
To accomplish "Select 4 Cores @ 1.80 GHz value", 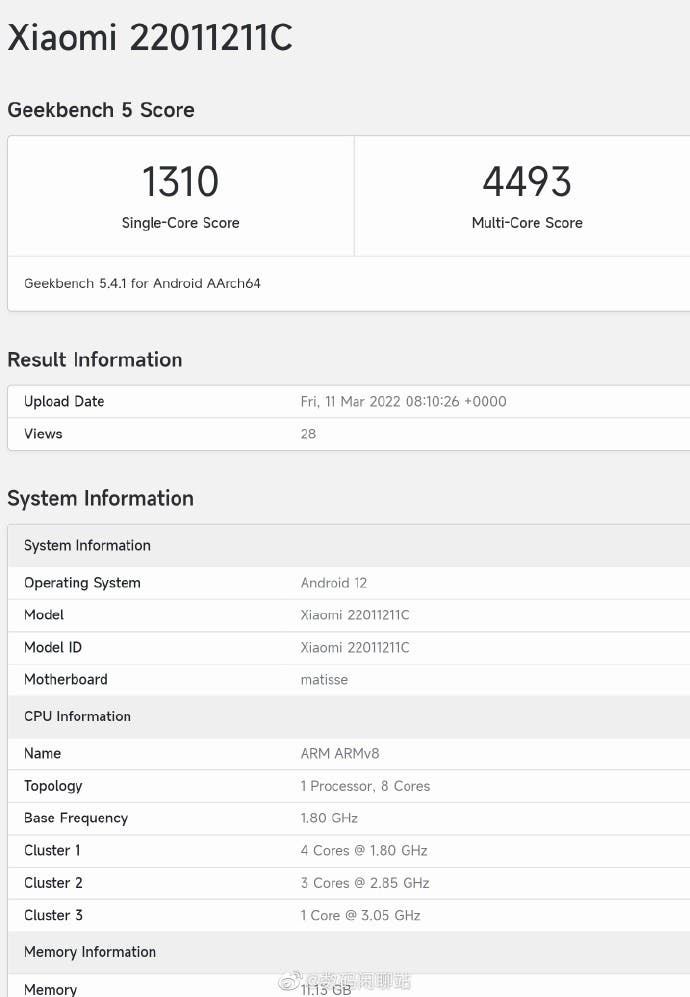I will 364,851.
